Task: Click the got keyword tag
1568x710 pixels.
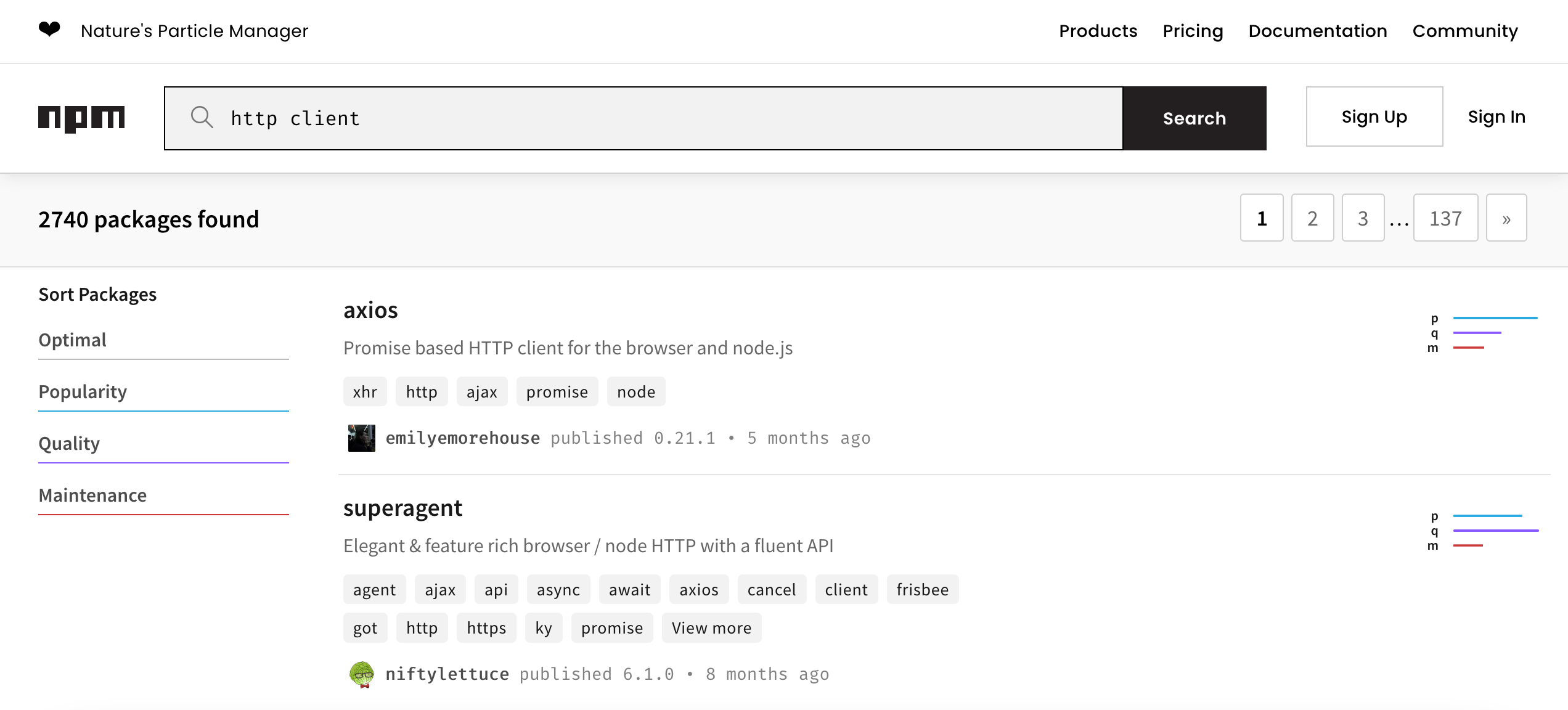Action: [365, 628]
